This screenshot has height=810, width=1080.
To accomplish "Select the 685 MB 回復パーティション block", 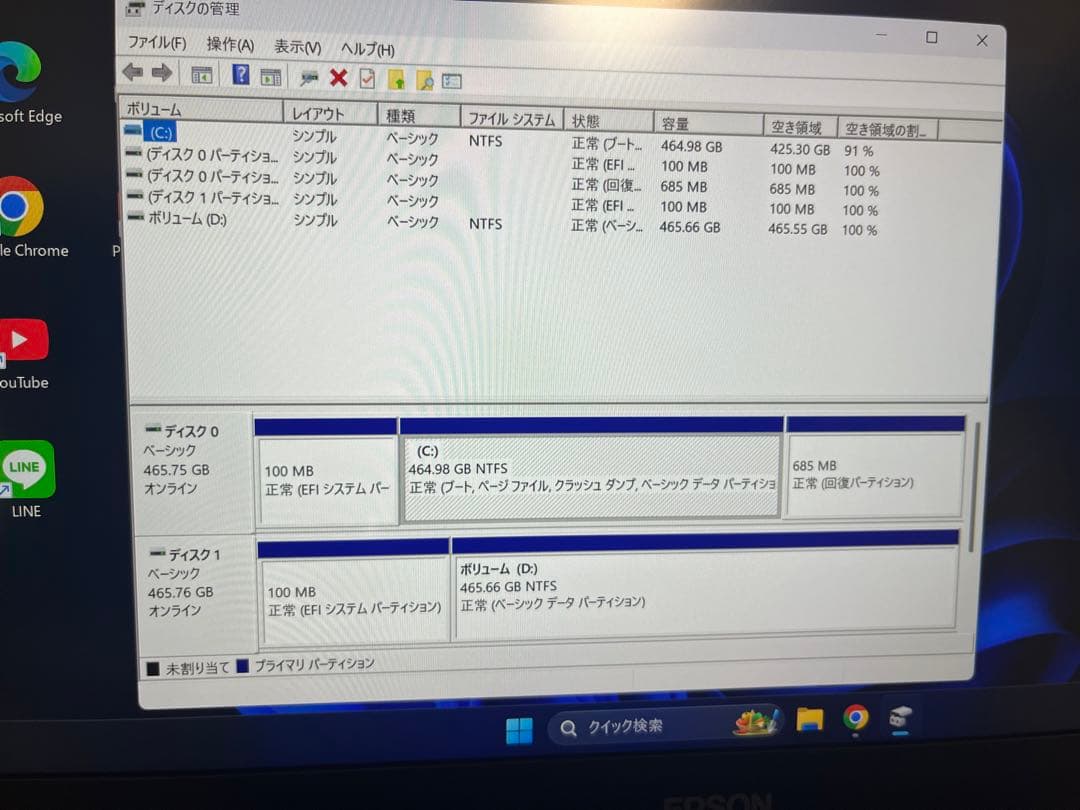I will click(874, 474).
